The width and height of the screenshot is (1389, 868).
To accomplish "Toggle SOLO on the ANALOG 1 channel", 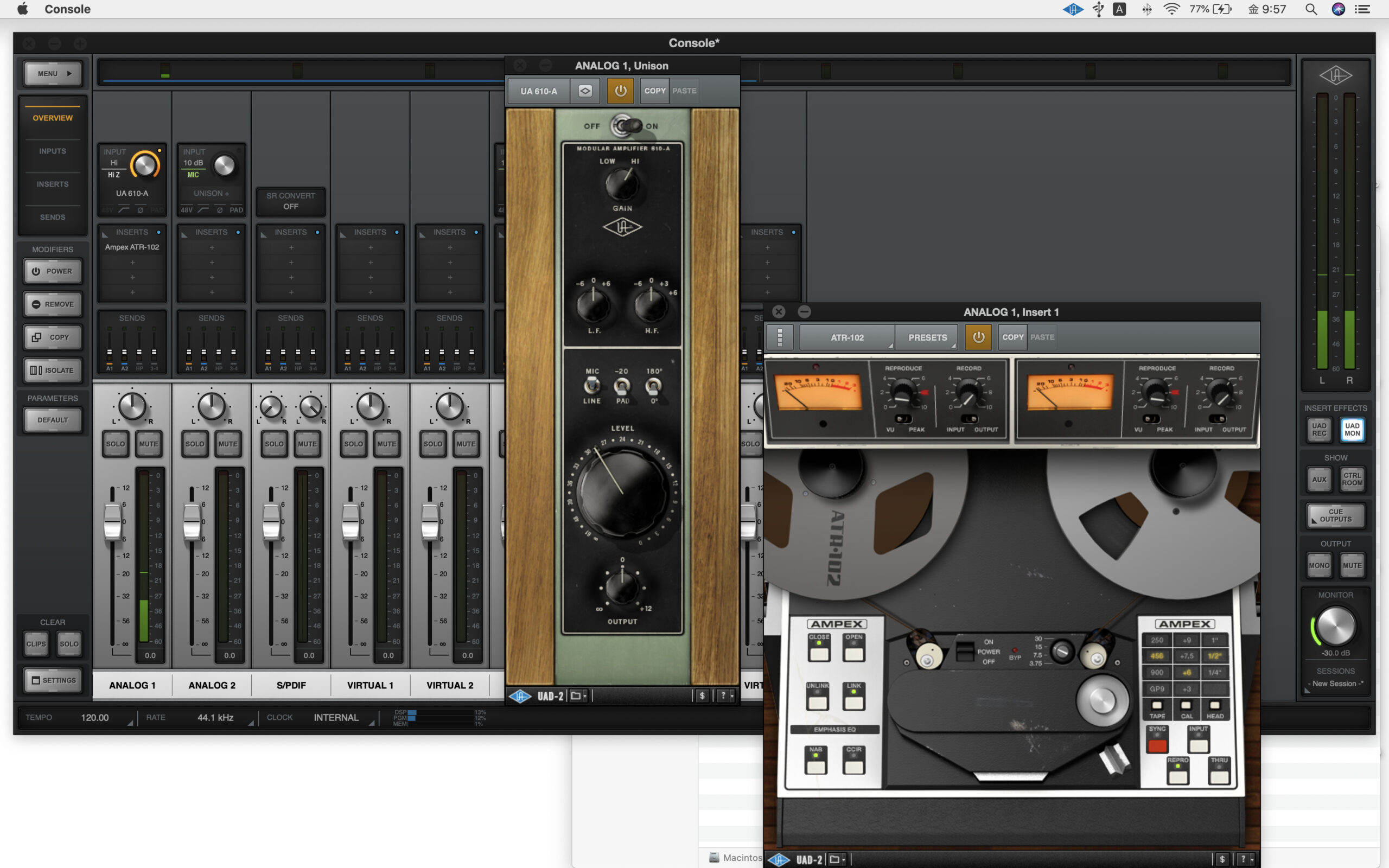I will pos(116,444).
